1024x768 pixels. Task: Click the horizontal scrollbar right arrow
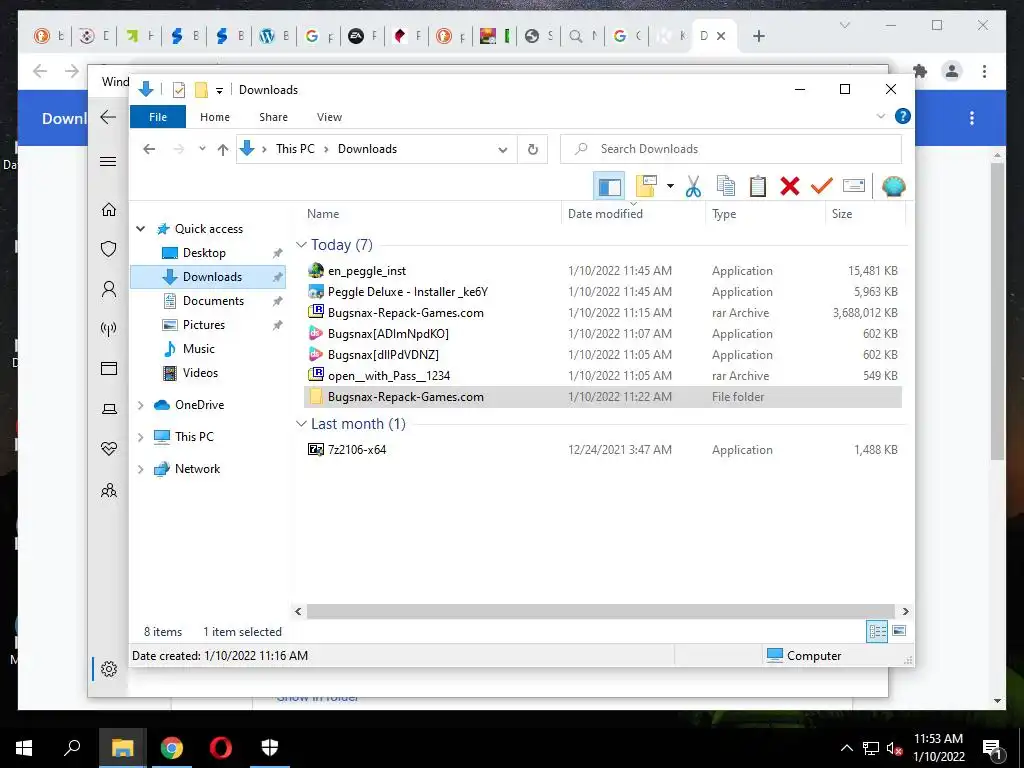905,611
